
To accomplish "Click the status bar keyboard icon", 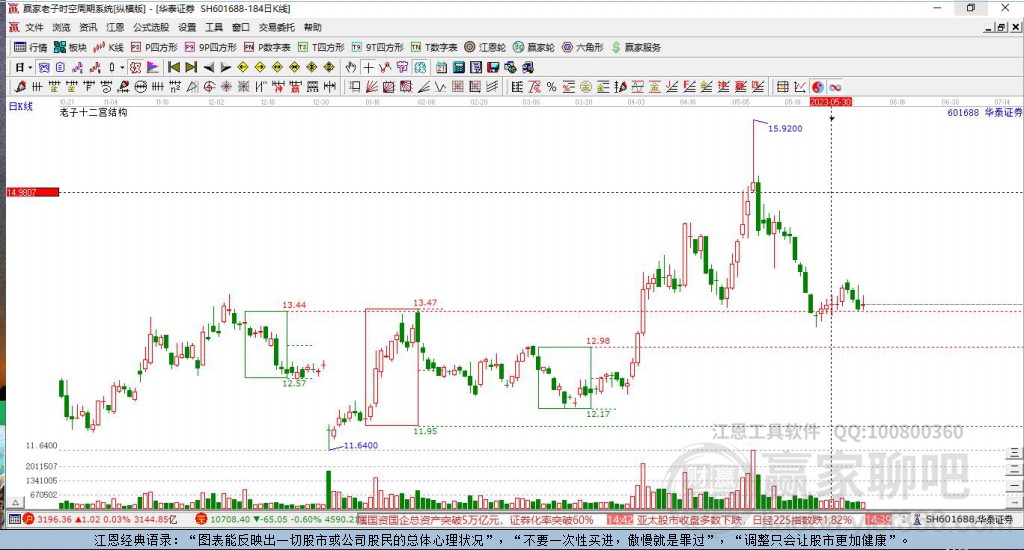I will tap(14, 520).
